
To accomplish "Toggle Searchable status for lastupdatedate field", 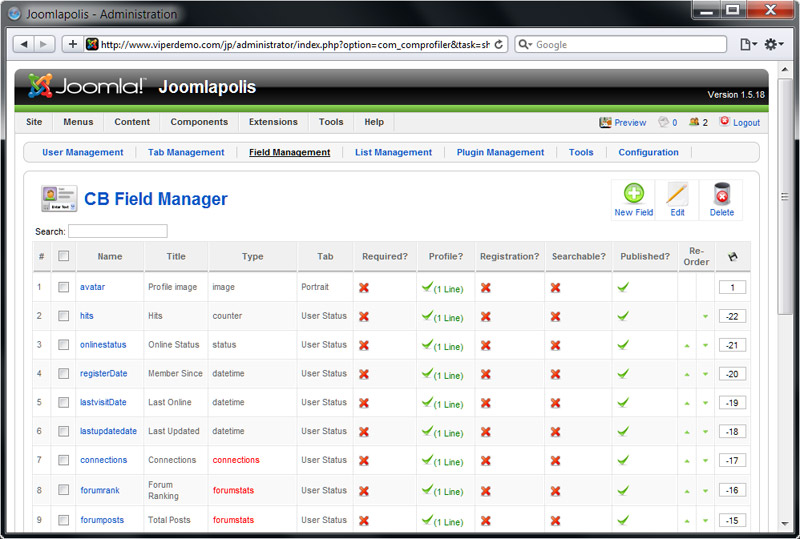I will point(556,432).
